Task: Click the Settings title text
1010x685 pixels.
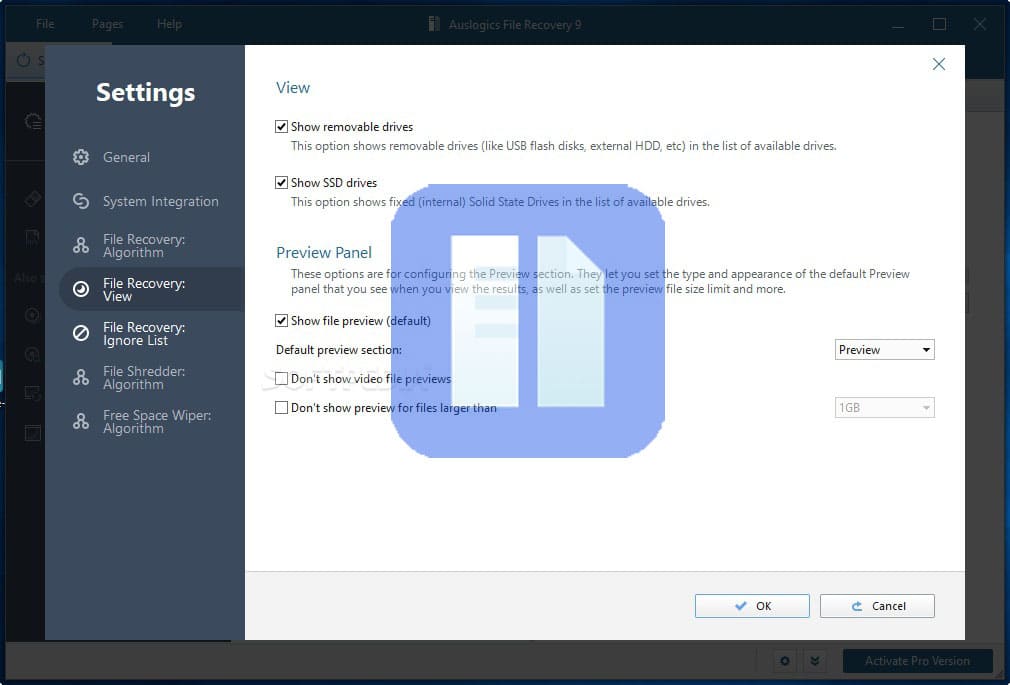Action: tap(146, 92)
